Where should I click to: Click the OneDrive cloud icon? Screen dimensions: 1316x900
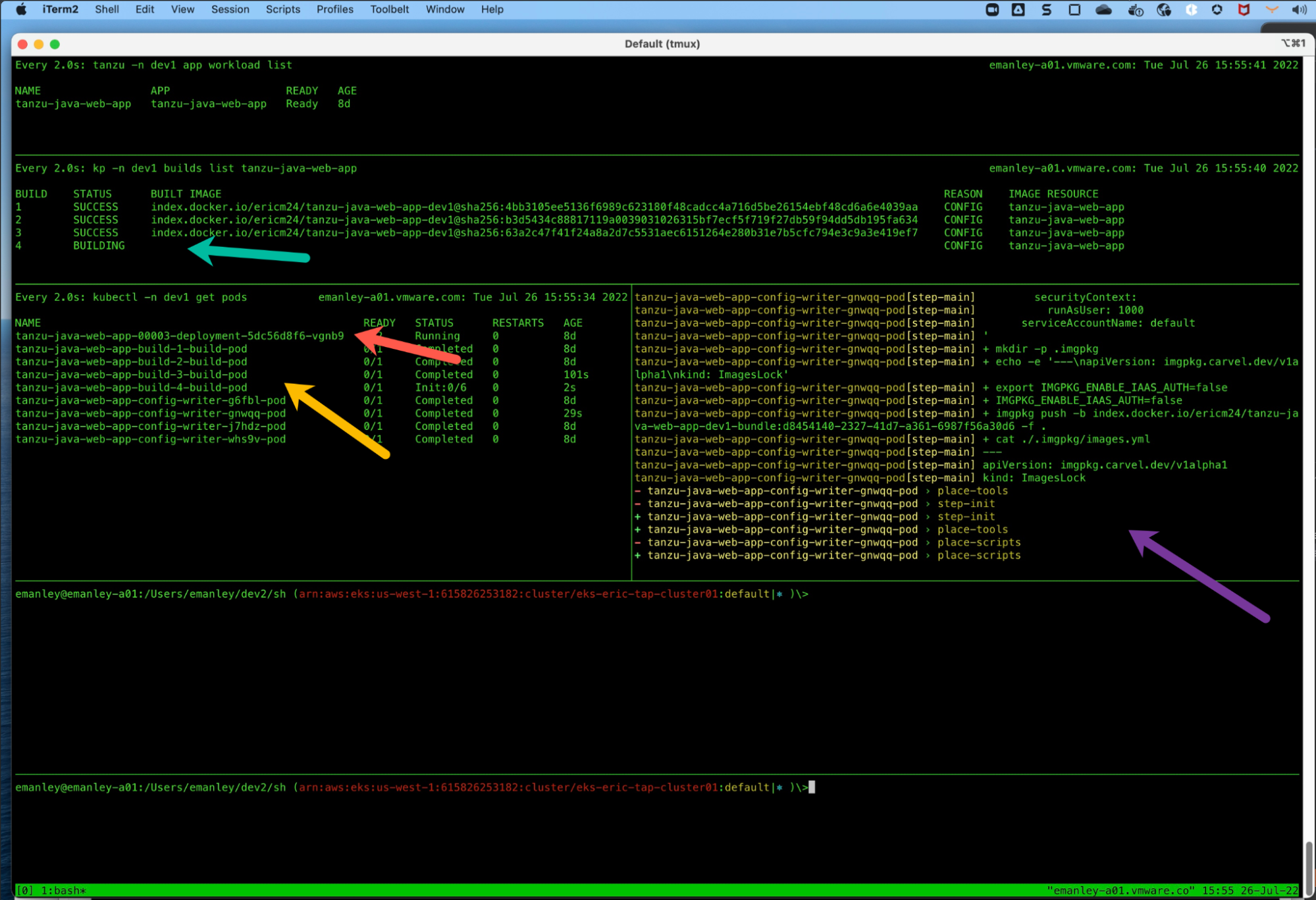(1103, 9)
